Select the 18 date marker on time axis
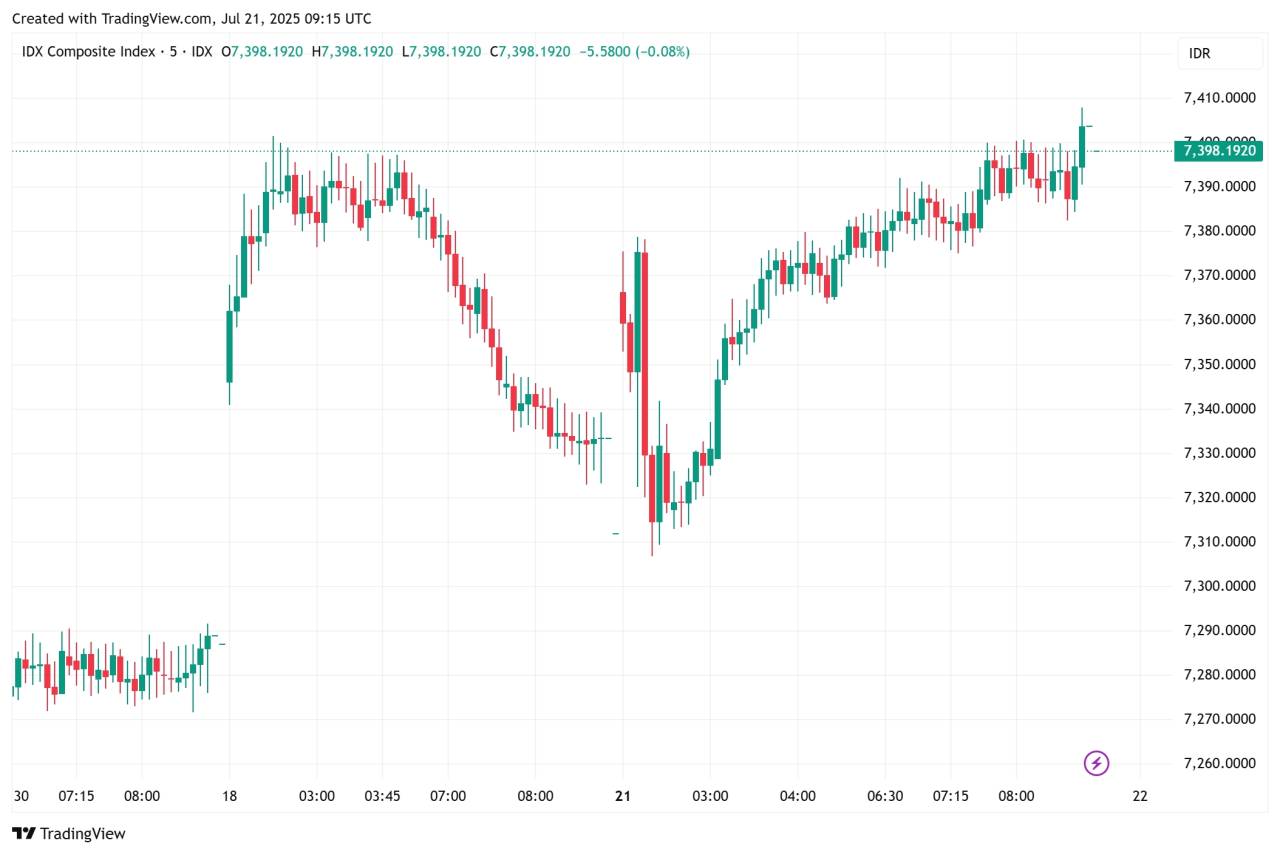 pyautogui.click(x=229, y=796)
